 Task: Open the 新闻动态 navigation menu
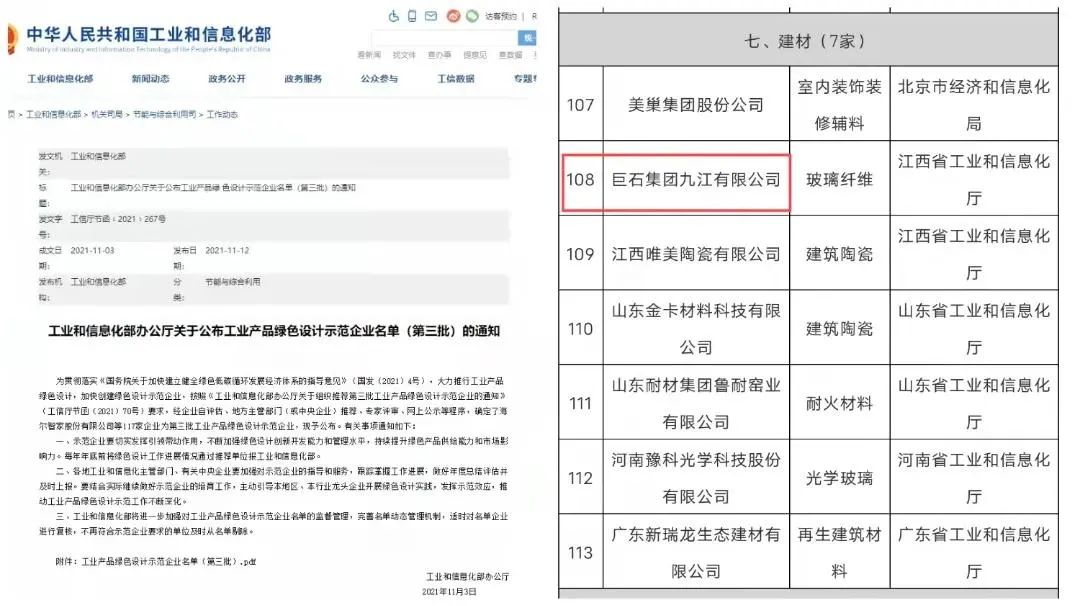[150, 79]
